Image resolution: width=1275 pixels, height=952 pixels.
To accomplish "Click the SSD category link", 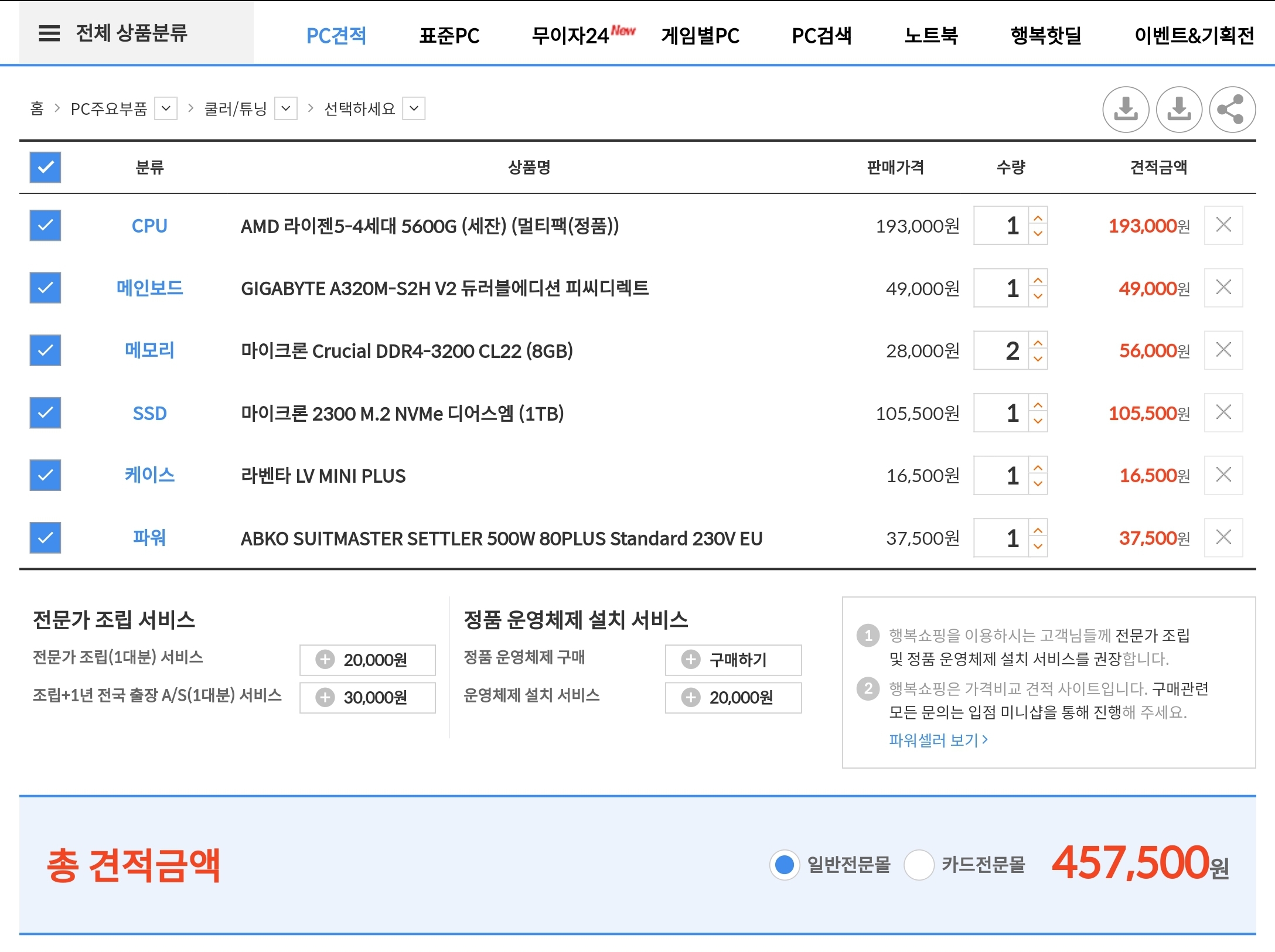I will click(x=149, y=413).
